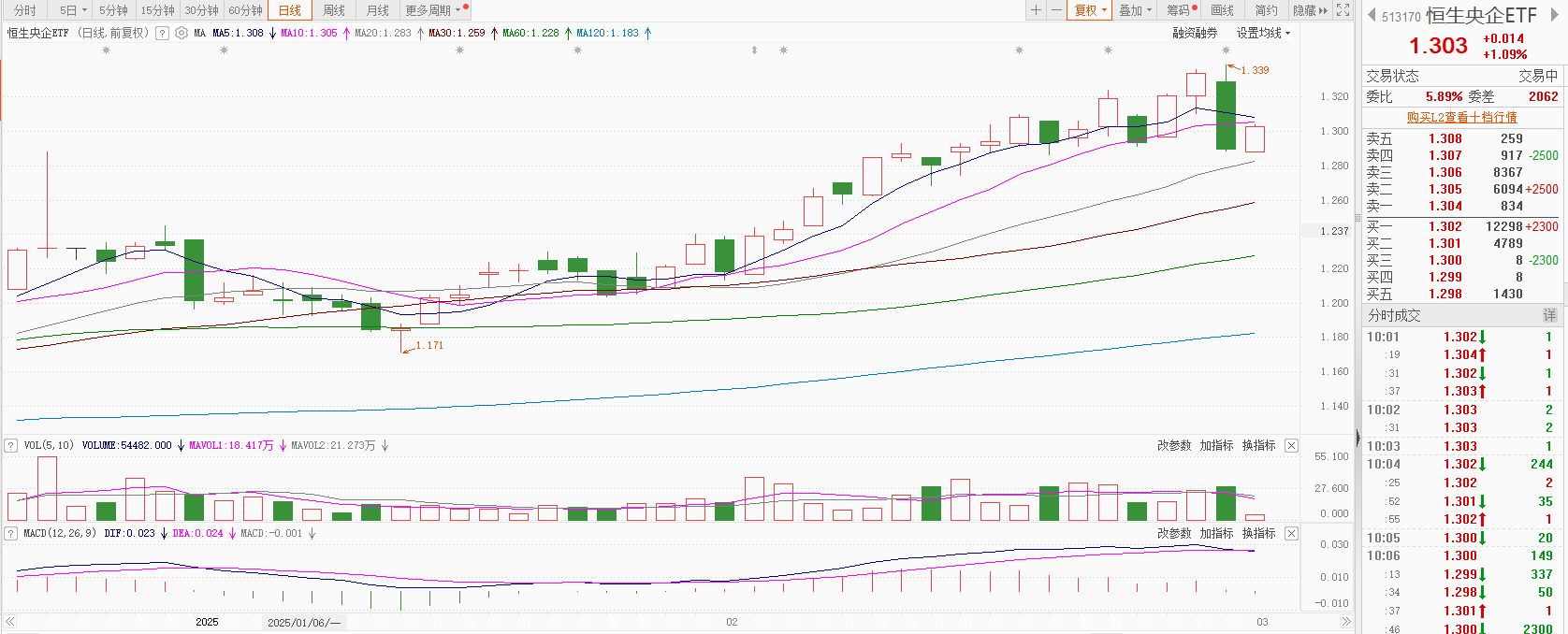Click the MAVOL1:18.417万 label
The image size is (1568, 634).
tap(231, 445)
